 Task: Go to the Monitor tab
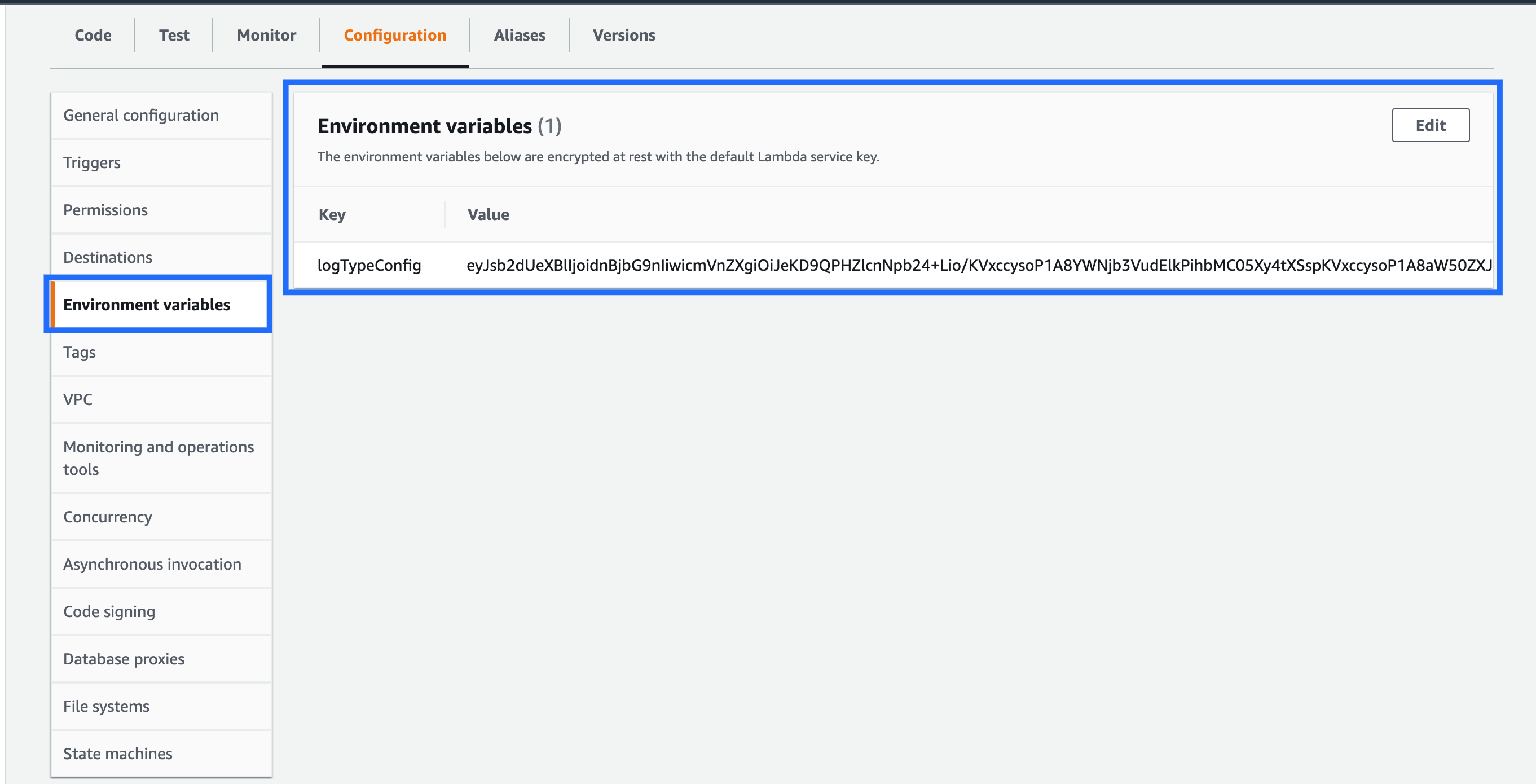tap(267, 35)
